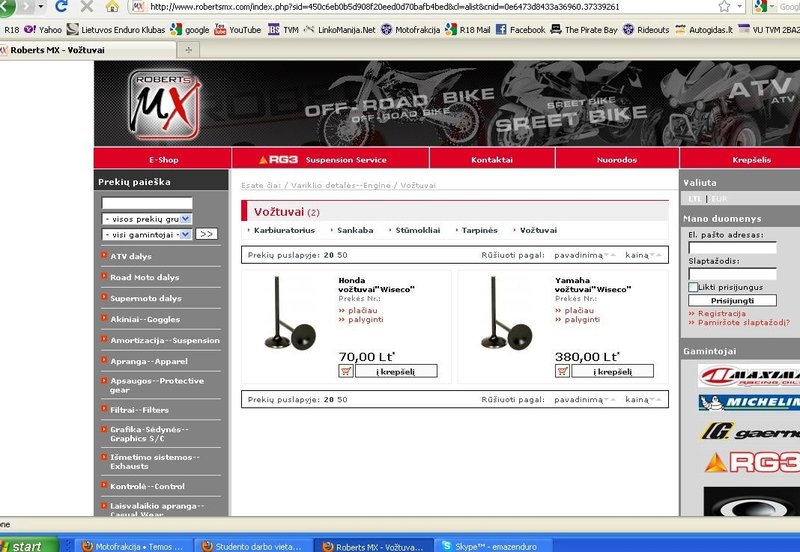The width and height of the screenshot is (800, 552).
Task: Click the RG3 manufacturer logo
Action: pos(752,463)
